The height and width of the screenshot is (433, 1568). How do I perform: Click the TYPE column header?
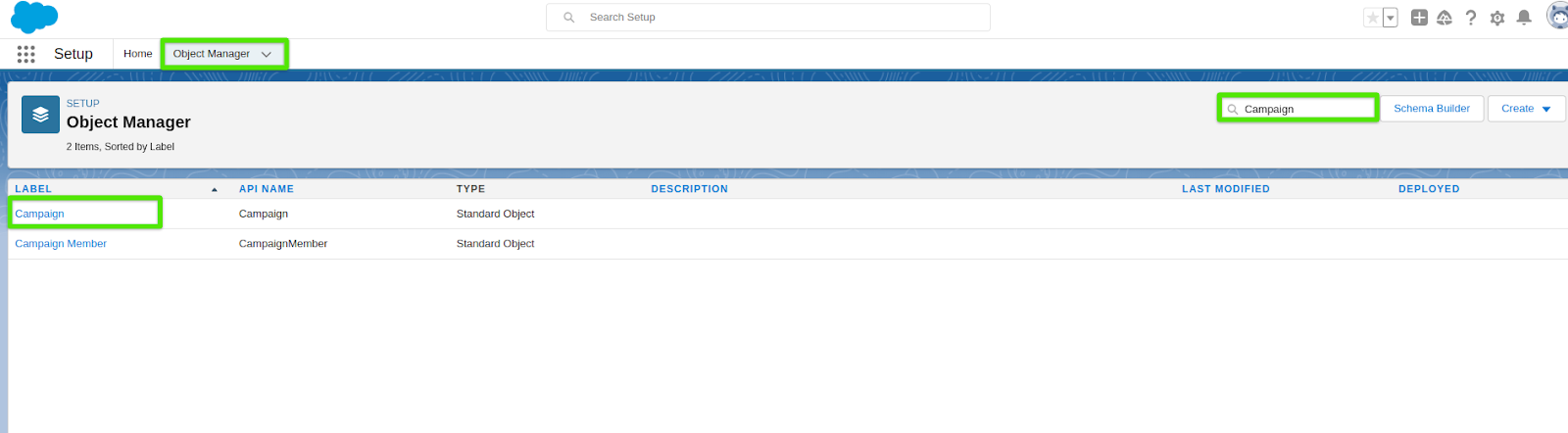[470, 189]
